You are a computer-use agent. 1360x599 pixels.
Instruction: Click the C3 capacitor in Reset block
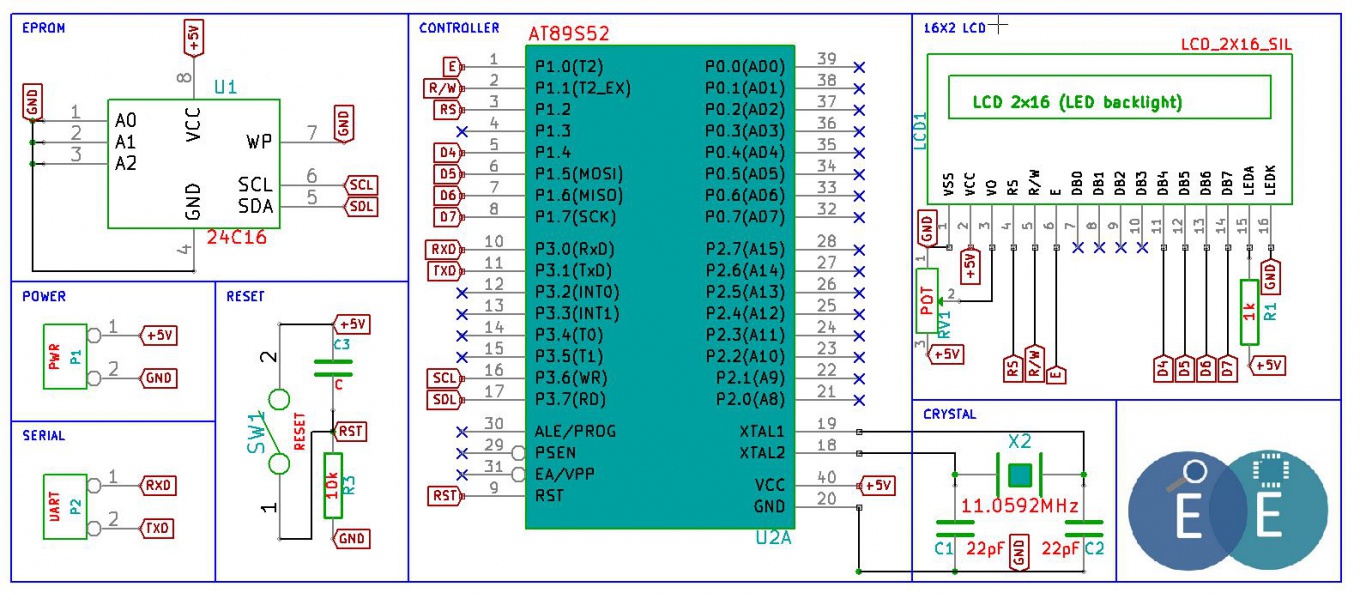pos(333,368)
